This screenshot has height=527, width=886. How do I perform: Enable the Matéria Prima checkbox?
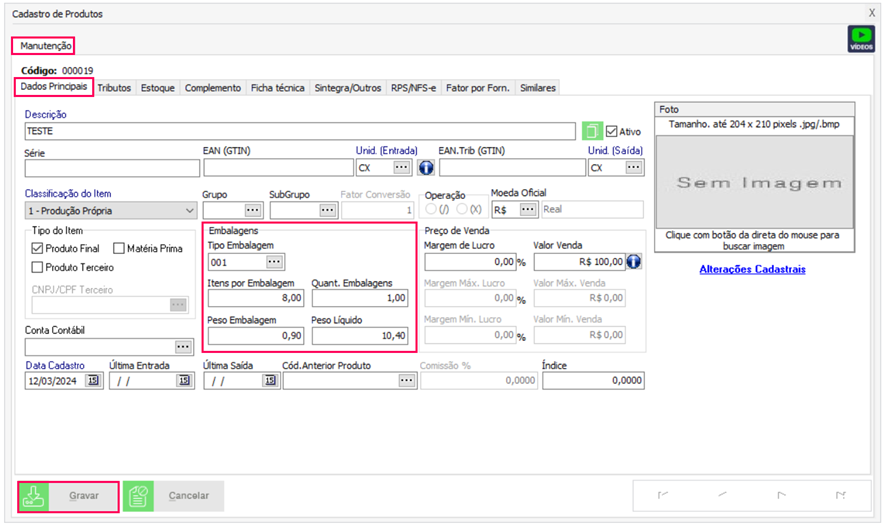[x=119, y=248]
